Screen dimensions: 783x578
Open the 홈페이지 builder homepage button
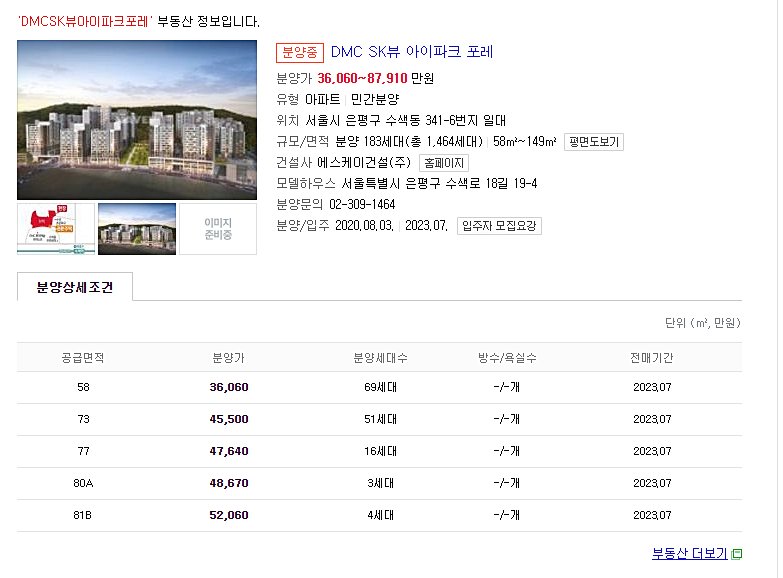(x=444, y=163)
